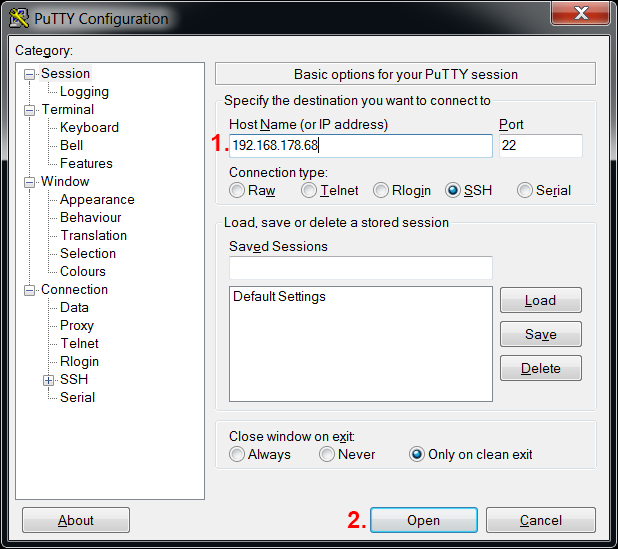Viewport: 618px width, 549px height.
Task: Open Bell settings category
Action: (71, 145)
